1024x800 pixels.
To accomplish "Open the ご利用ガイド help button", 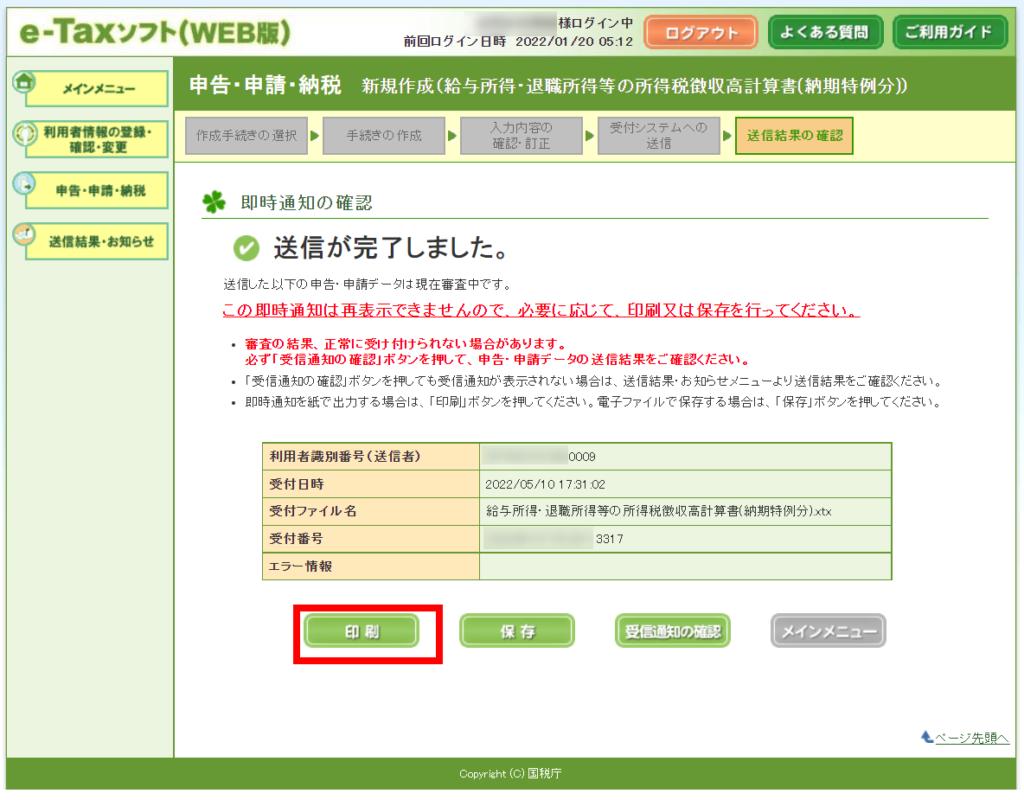I will (949, 32).
